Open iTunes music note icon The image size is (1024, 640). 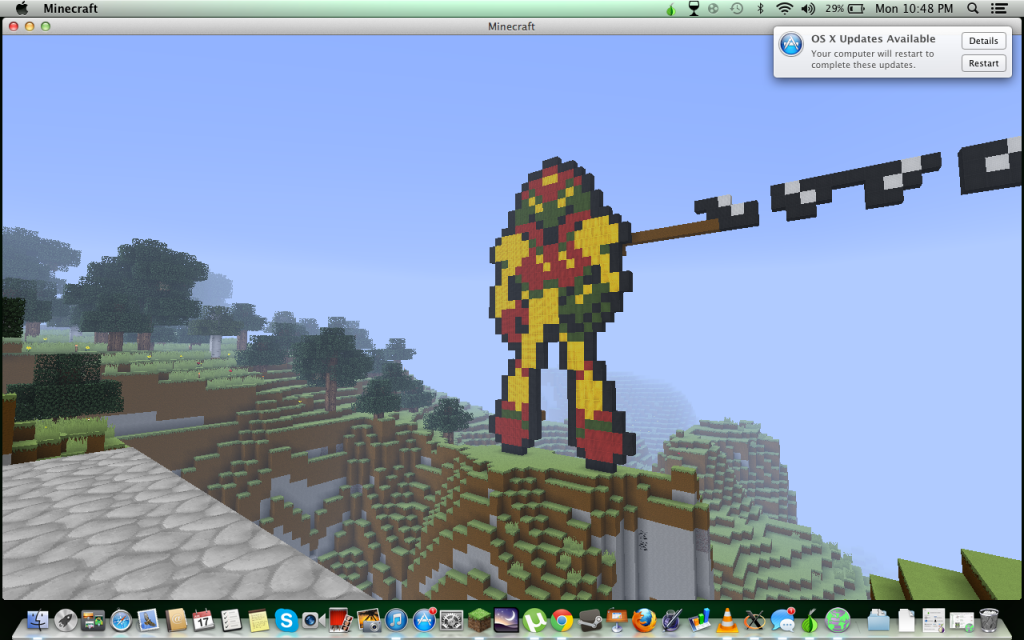point(396,619)
